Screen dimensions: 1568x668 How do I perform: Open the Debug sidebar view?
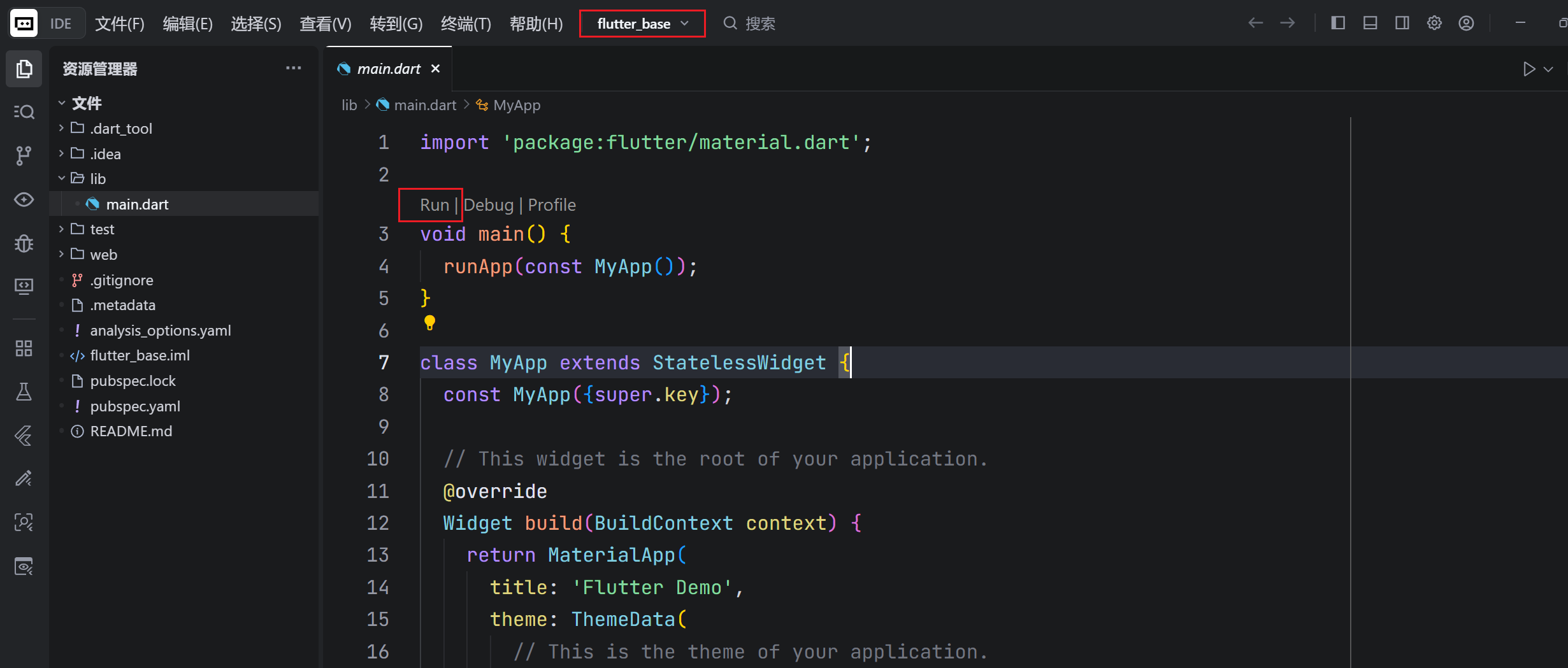point(24,243)
